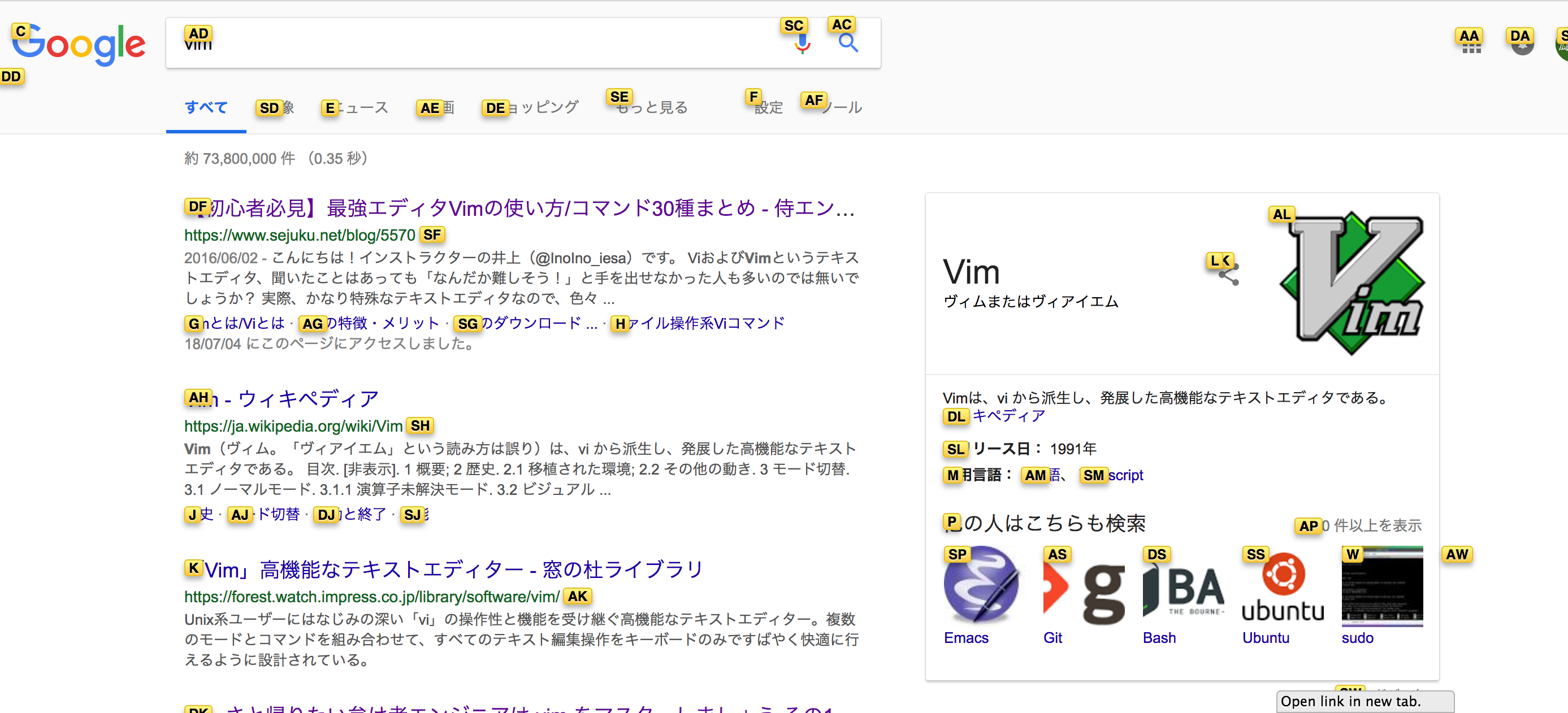Click the microphone voice search icon
This screenshot has width=1568, height=713.
[802, 44]
